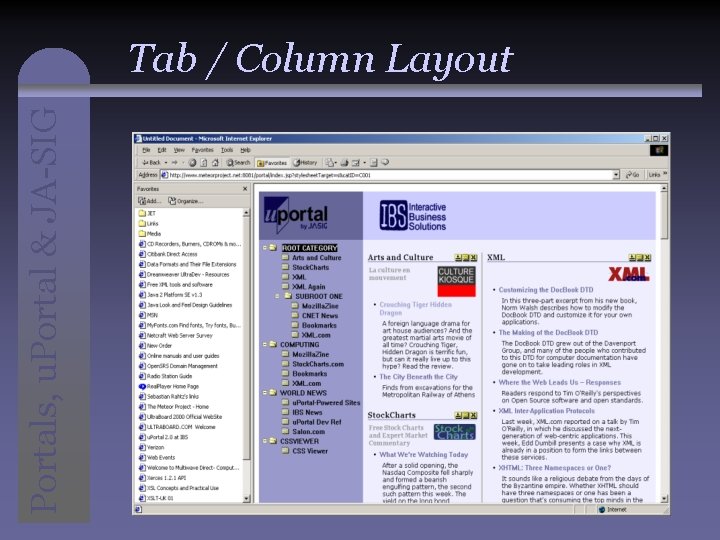Click the Messenger toolbar icon
Viewport: 720px width, 540px height.
(385, 163)
